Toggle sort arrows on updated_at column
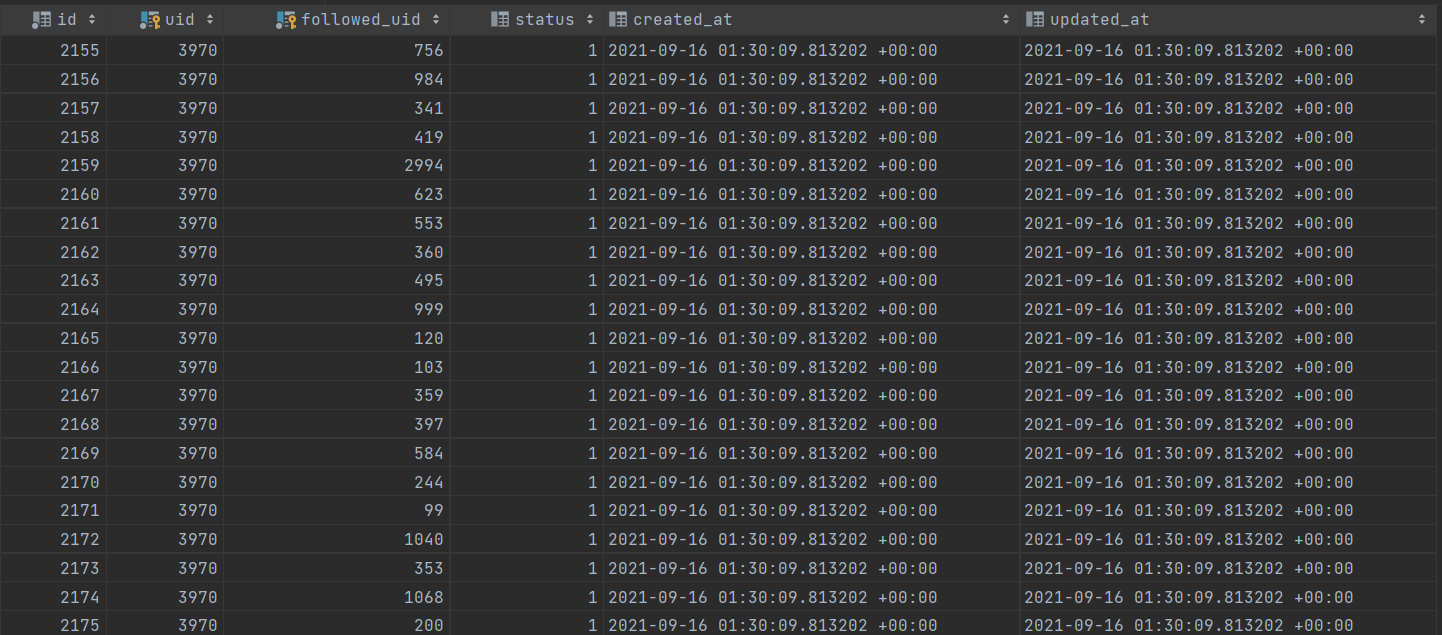The height and width of the screenshot is (635, 1442). pyautogui.click(x=1422, y=19)
